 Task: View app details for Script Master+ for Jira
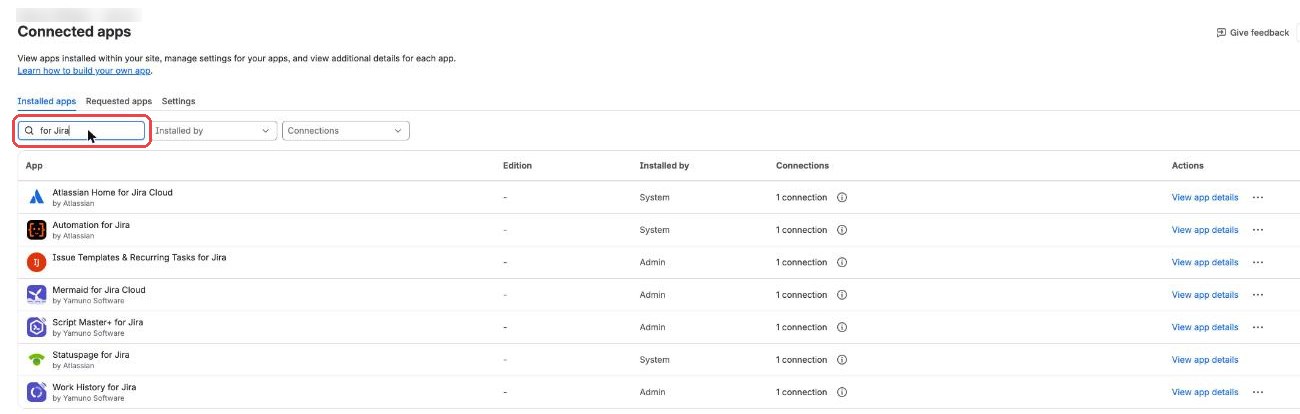[x=1205, y=327]
